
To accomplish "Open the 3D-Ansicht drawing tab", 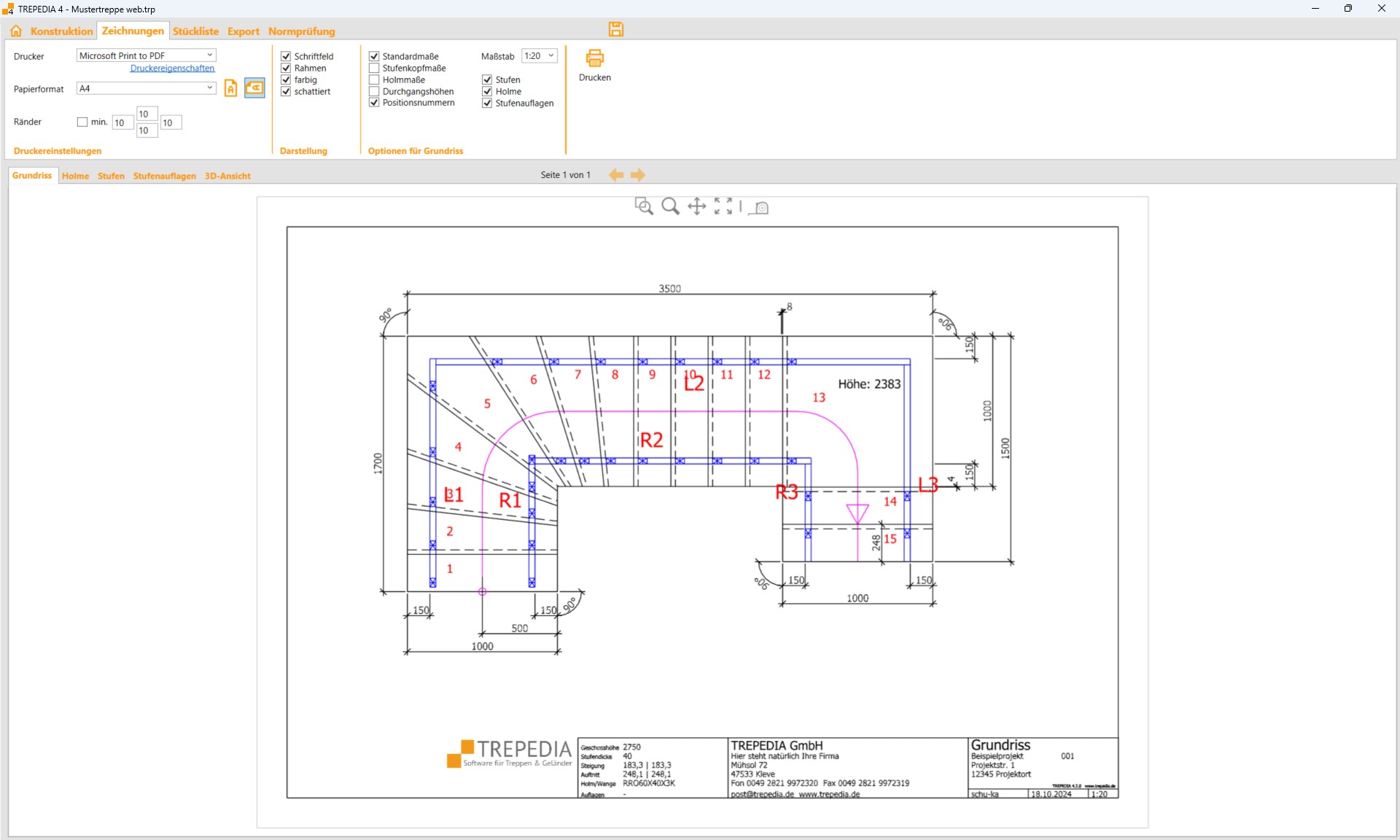I will coord(227,176).
